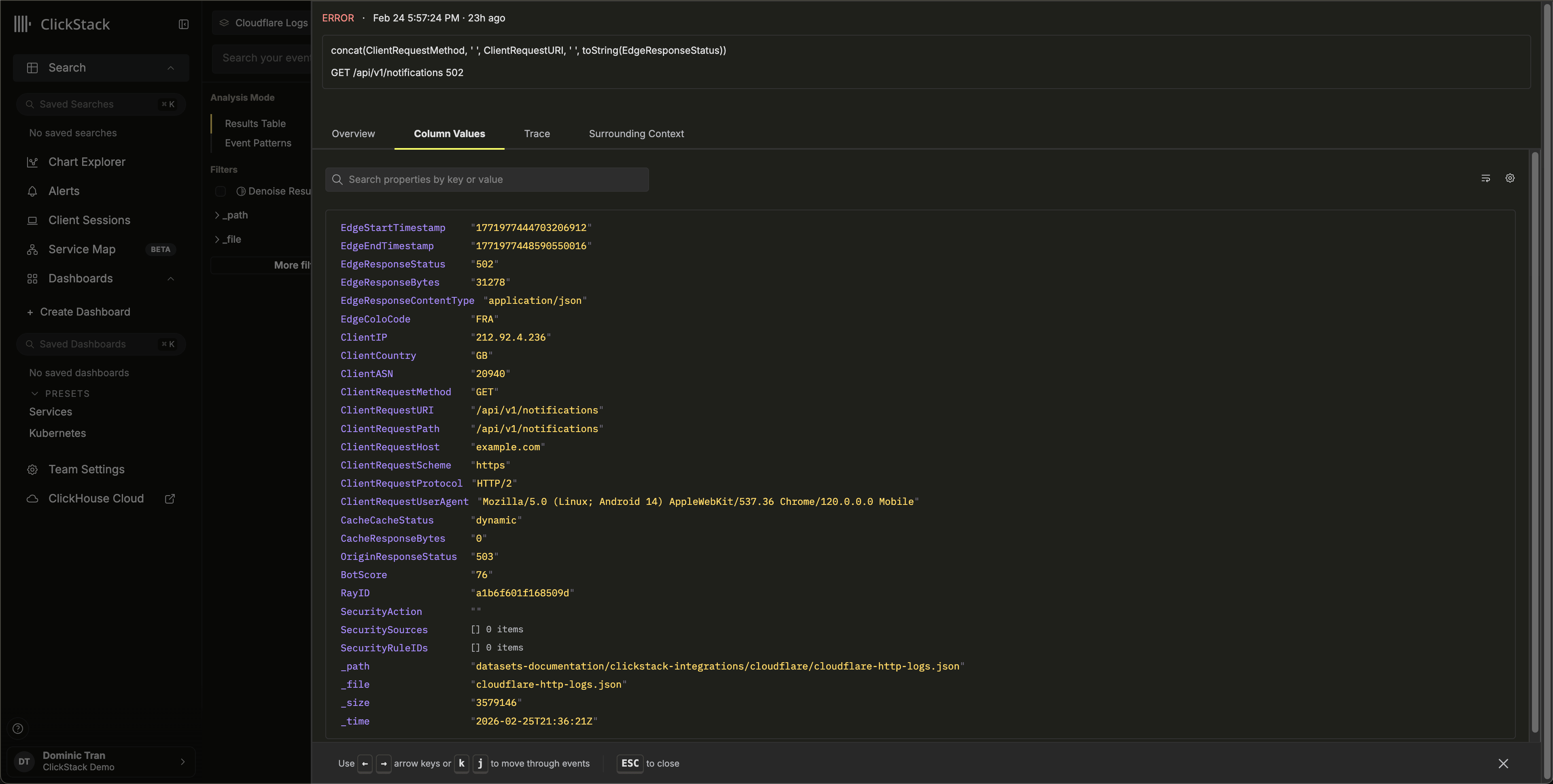Click the Search table icon in sidebar
Image resolution: width=1553 pixels, height=784 pixels.
(32, 68)
